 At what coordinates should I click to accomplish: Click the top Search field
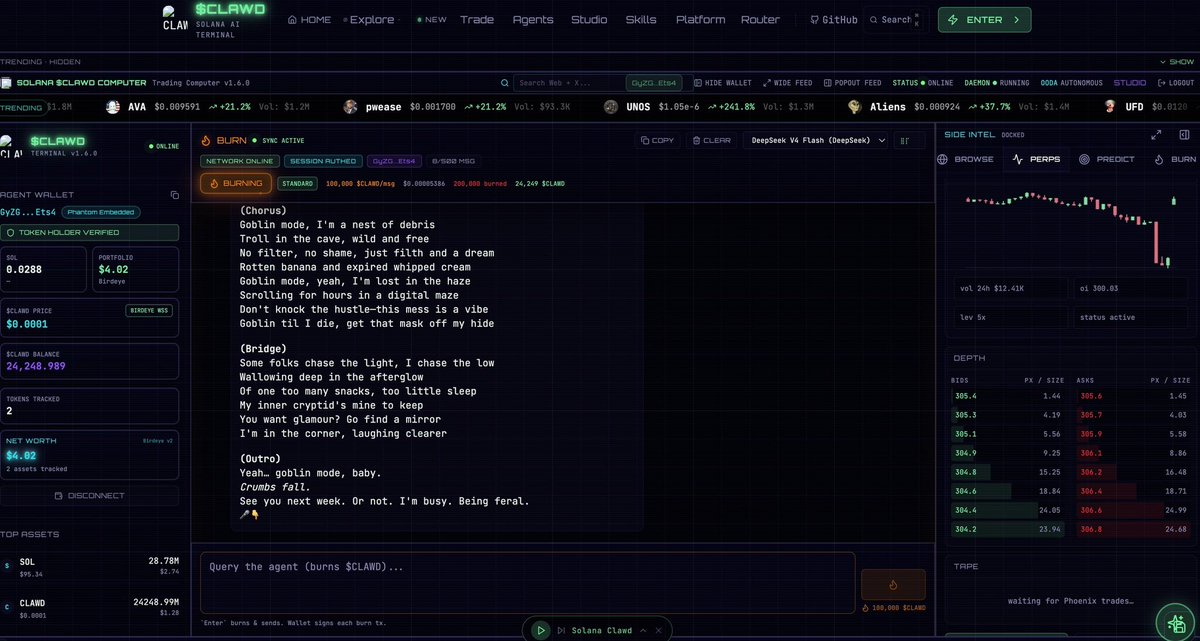[x=896, y=20]
